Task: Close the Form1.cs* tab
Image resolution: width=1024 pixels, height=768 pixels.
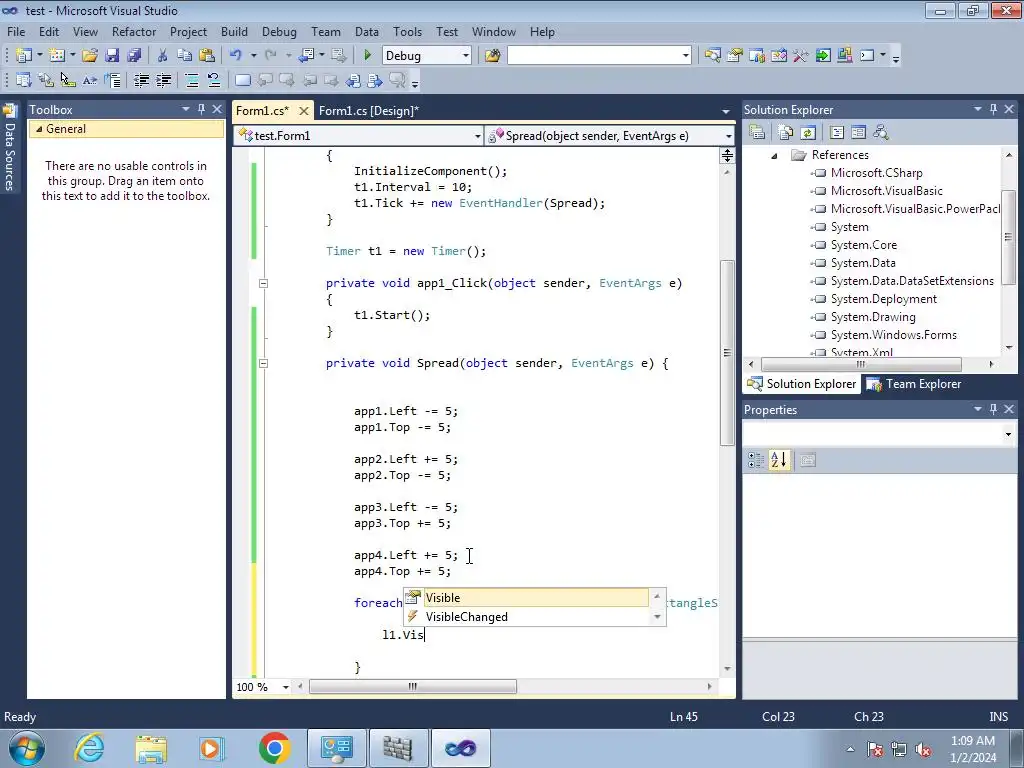Action: pyautogui.click(x=304, y=111)
